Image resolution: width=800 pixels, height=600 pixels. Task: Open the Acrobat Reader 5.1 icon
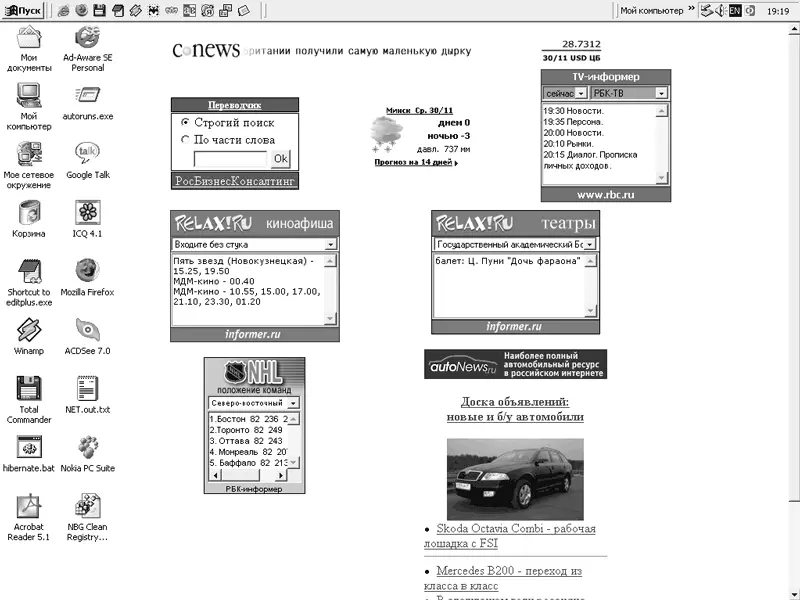click(x=29, y=506)
